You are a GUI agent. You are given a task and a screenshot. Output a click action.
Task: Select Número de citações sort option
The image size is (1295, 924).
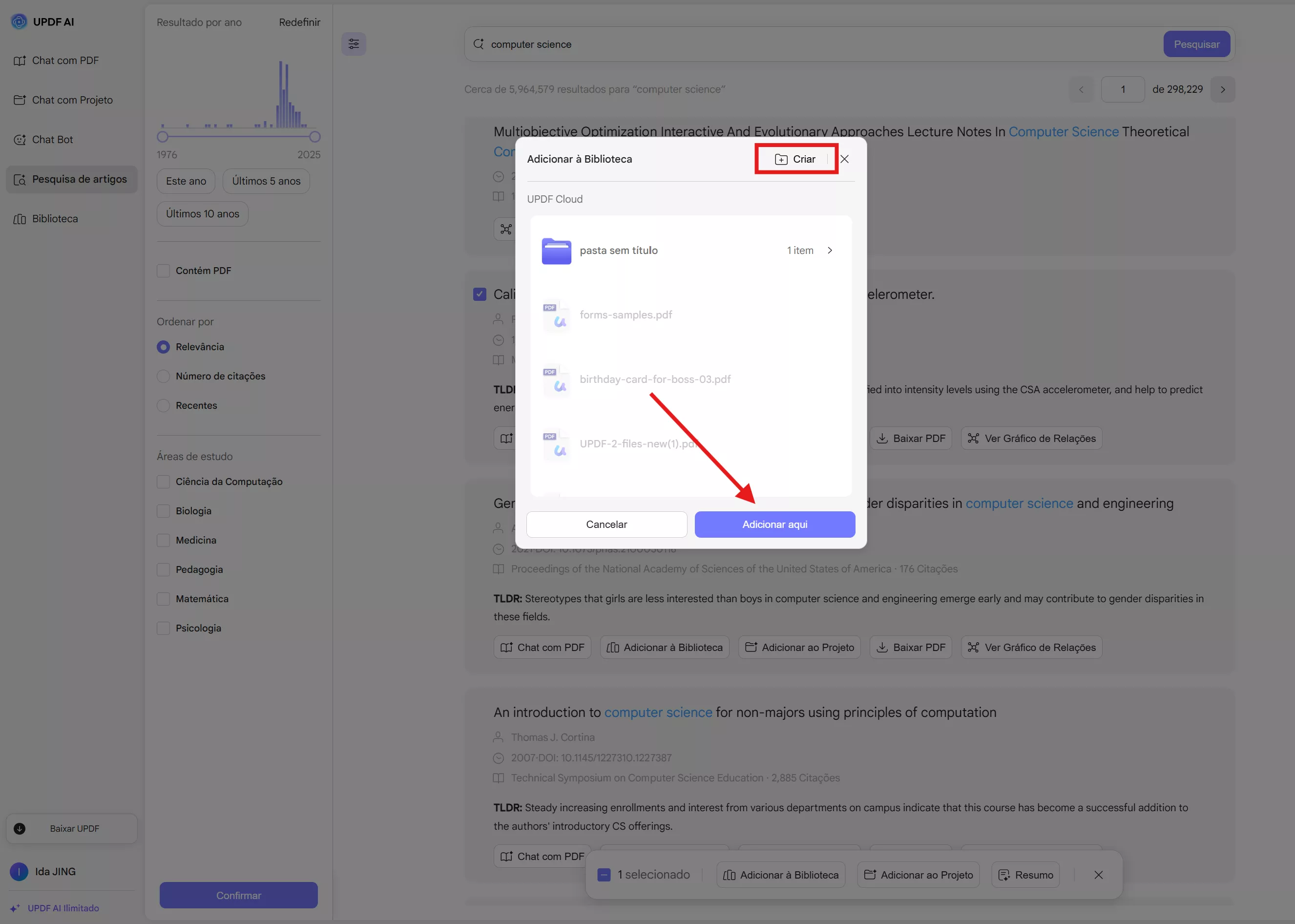click(x=163, y=376)
